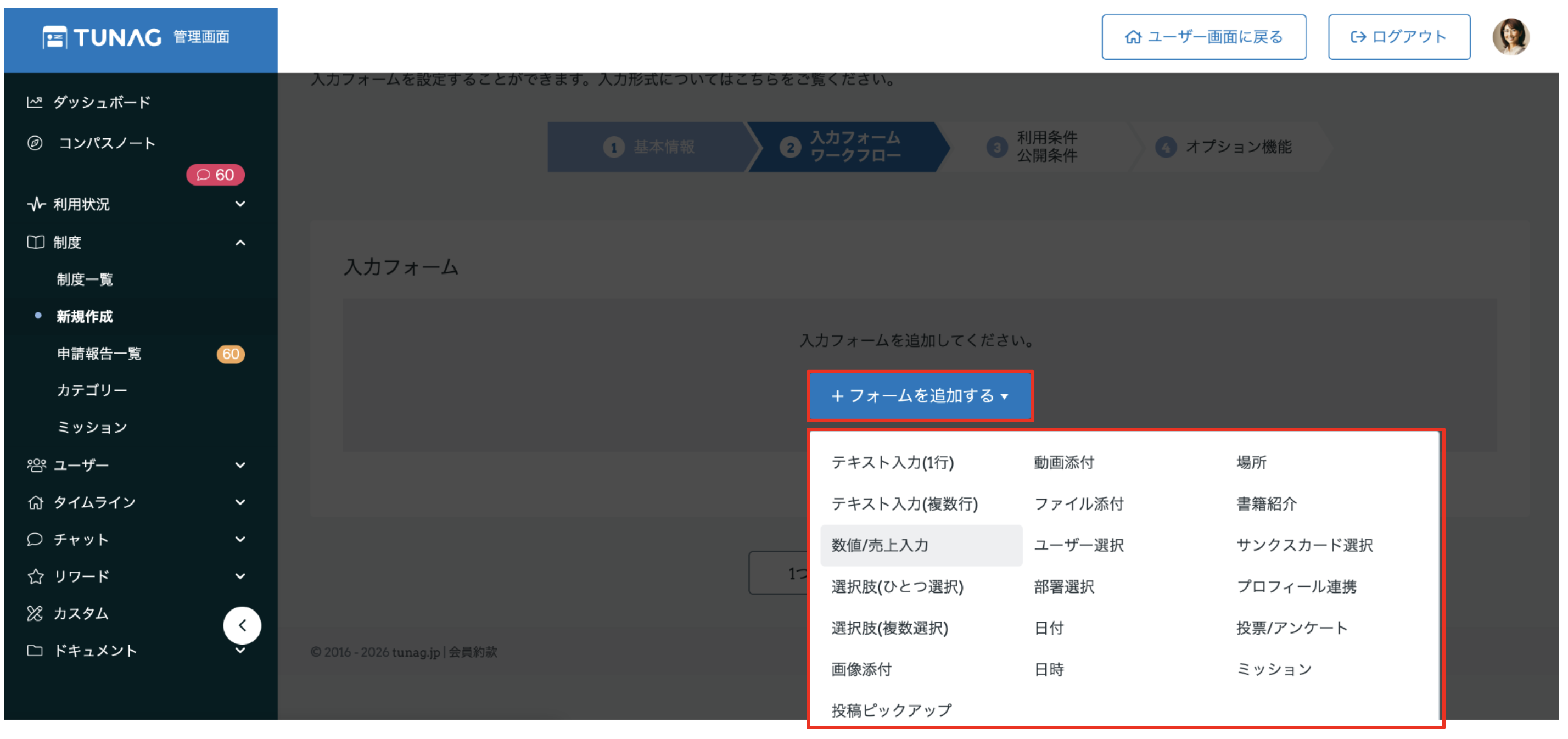The image size is (1568, 739).
Task: Collapse the 制度 section chevron
Action: click(240, 242)
